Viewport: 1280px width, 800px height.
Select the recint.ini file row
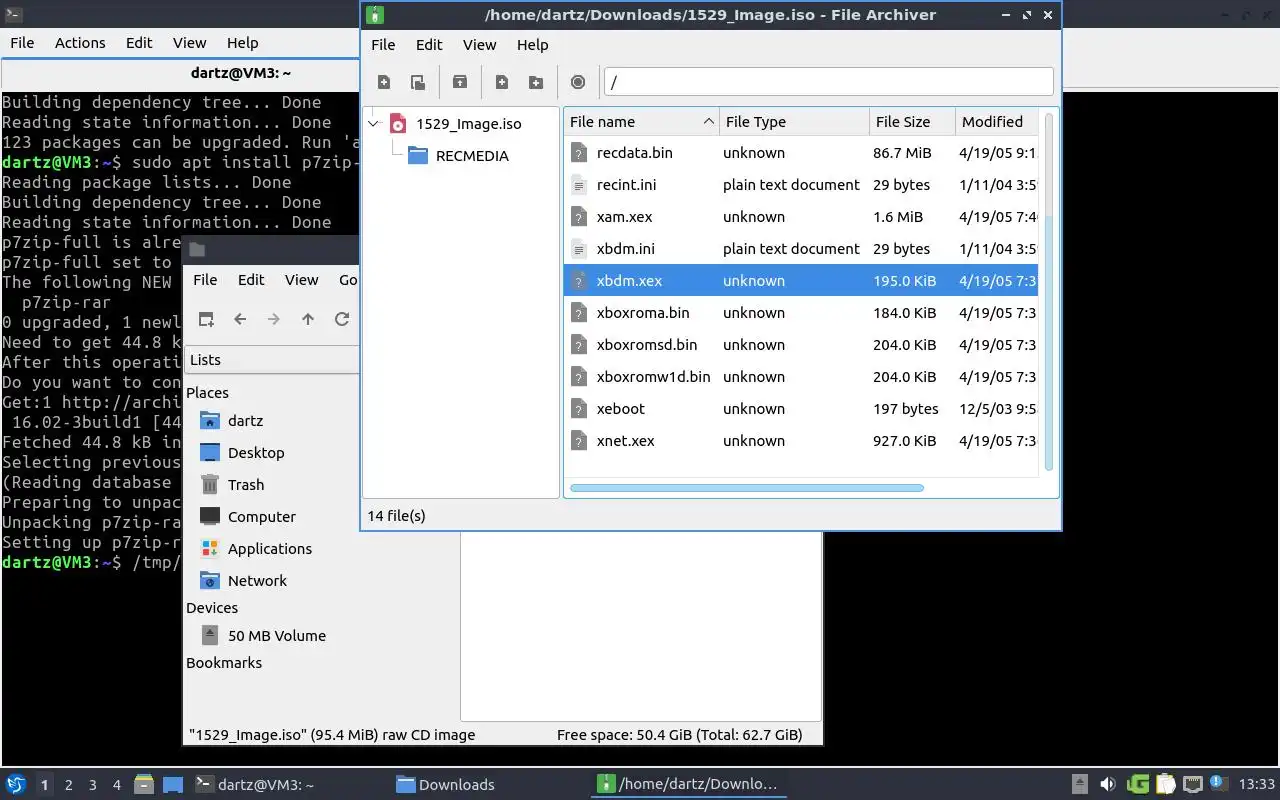pos(802,185)
